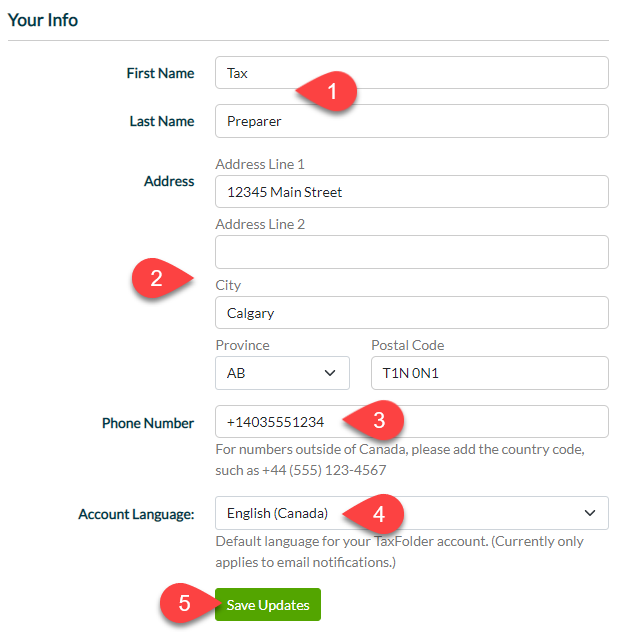Click the City field showing Calgary

click(x=412, y=313)
